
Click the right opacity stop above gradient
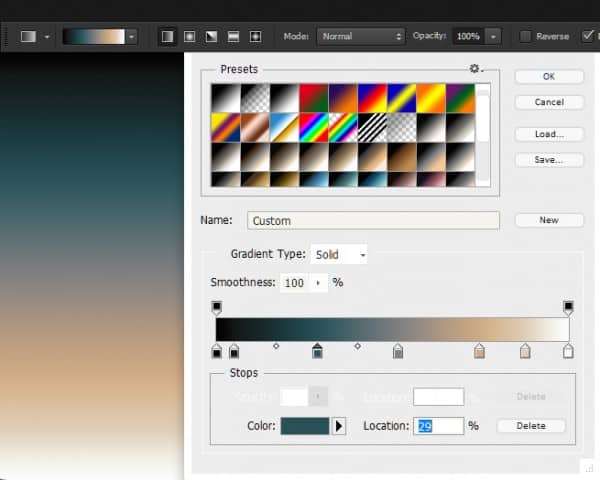click(568, 307)
